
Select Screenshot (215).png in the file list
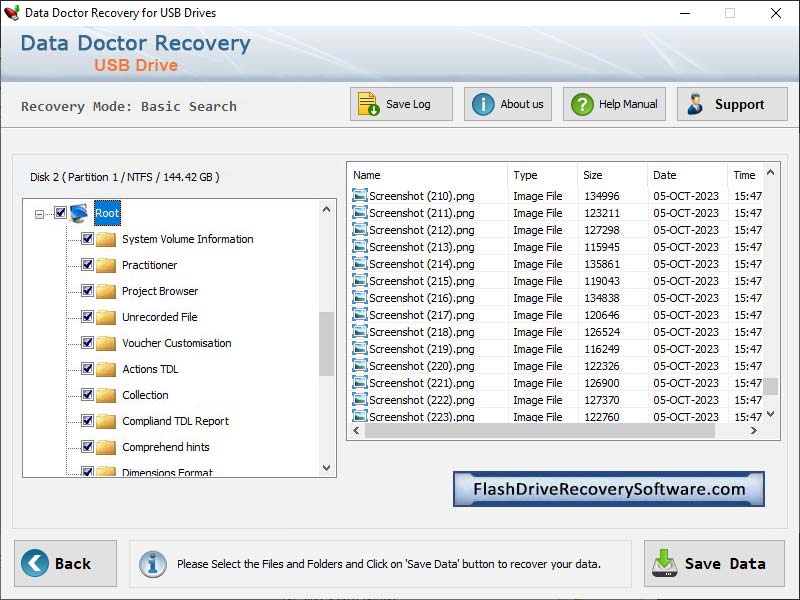coord(420,281)
